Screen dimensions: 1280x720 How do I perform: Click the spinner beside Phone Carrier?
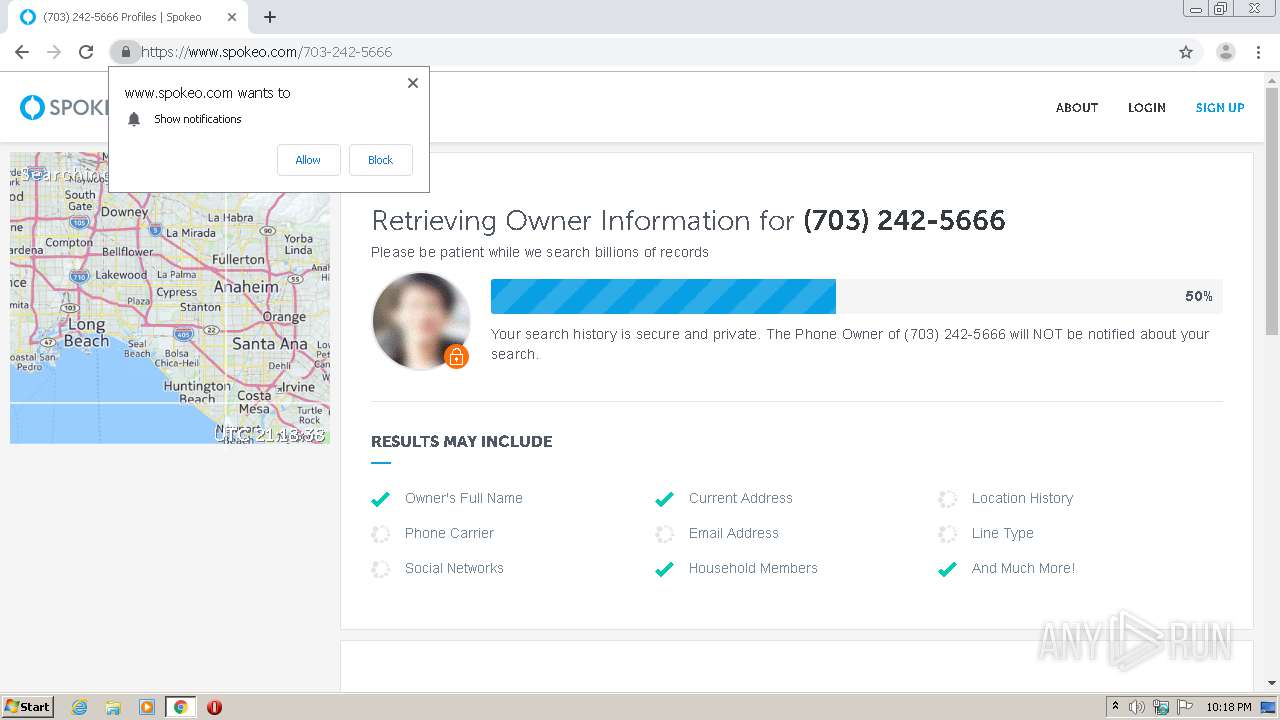coord(380,534)
